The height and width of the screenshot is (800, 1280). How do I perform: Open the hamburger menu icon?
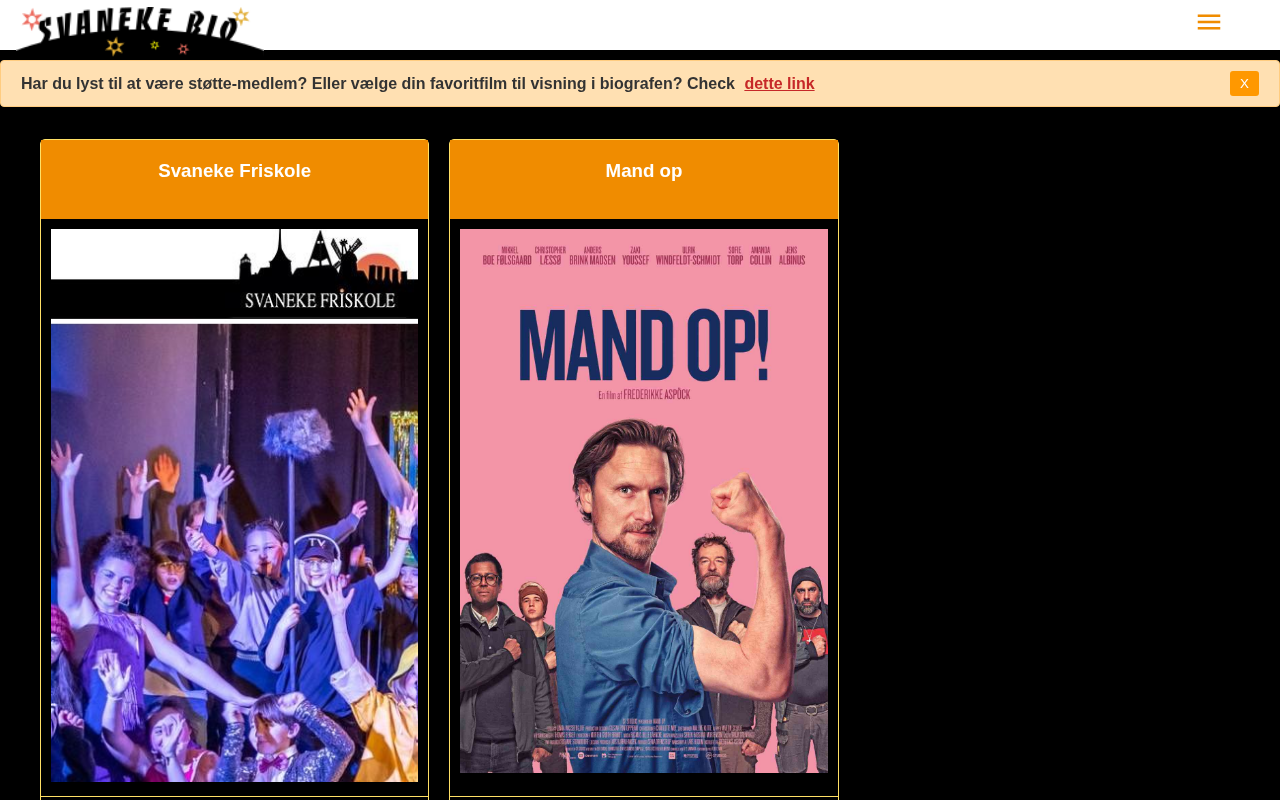1208,22
